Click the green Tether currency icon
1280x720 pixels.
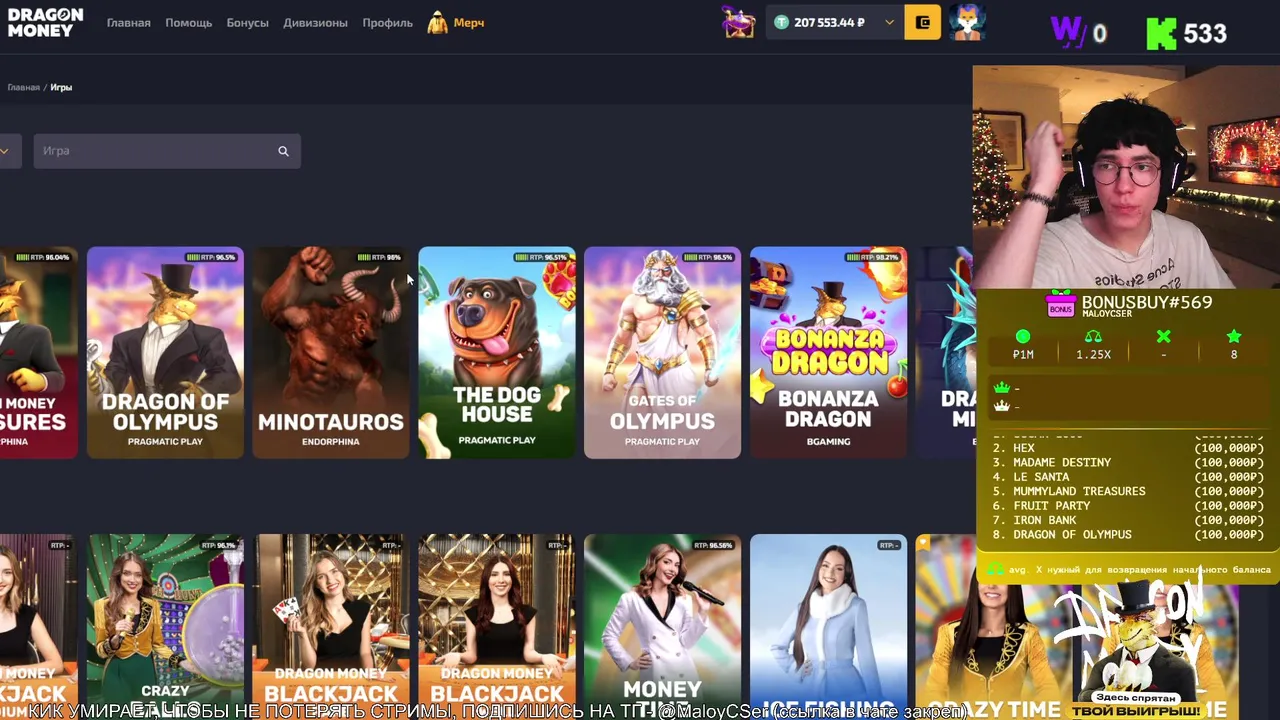pyautogui.click(x=782, y=22)
